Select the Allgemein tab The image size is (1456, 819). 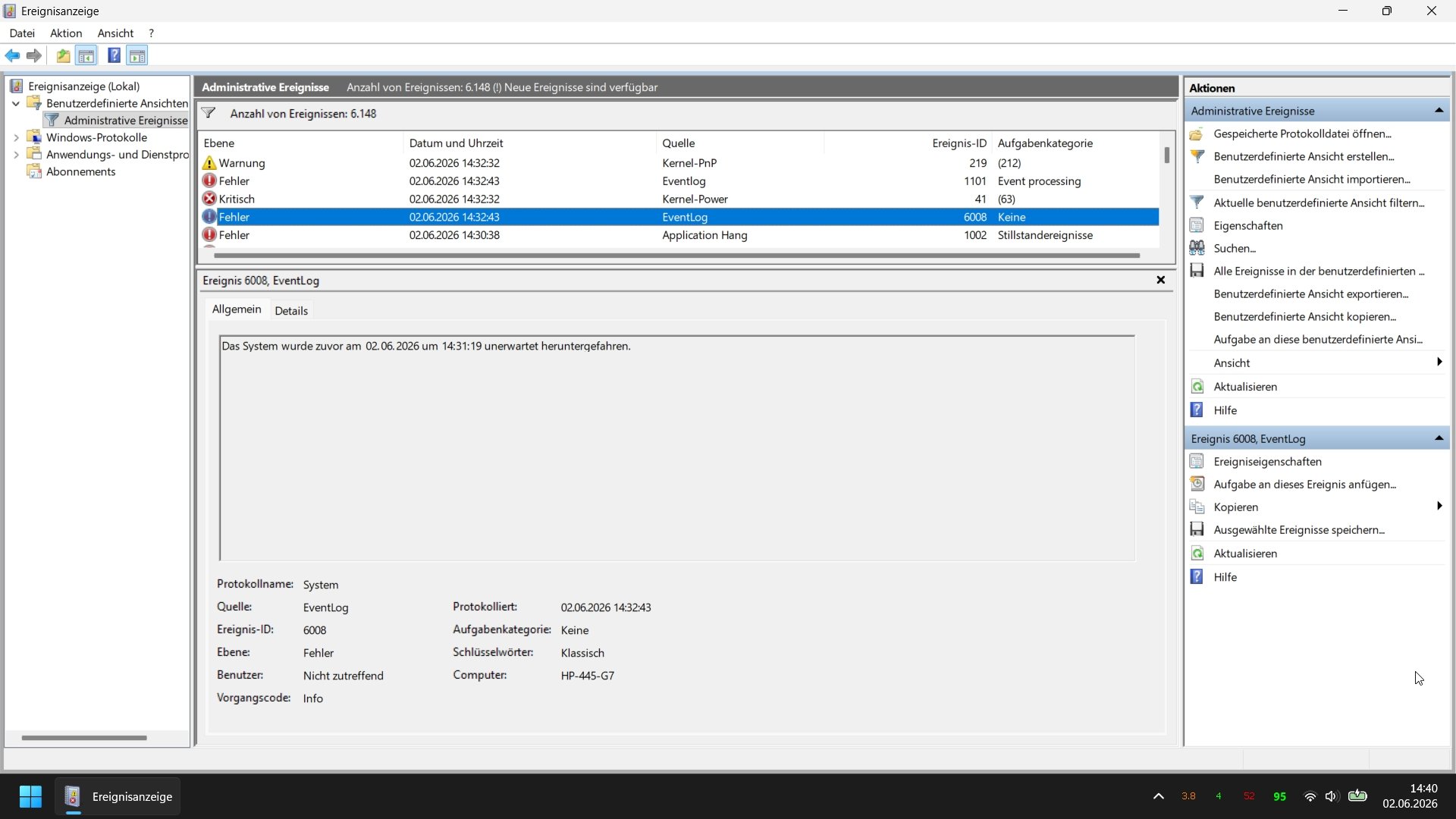[237, 309]
